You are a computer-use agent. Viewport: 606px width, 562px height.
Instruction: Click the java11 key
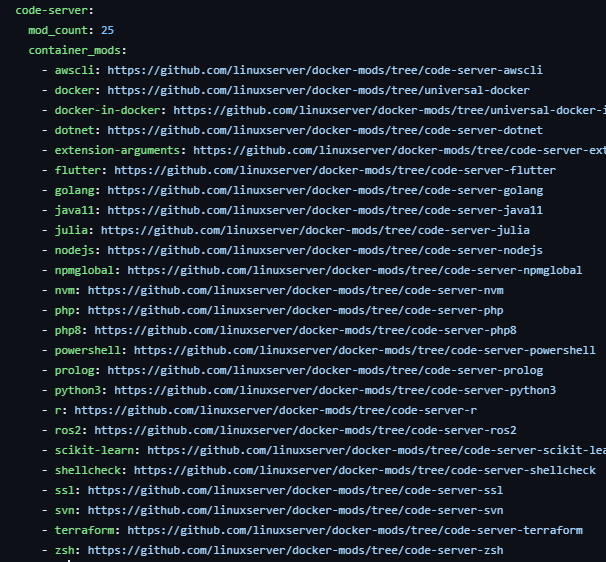(75, 211)
